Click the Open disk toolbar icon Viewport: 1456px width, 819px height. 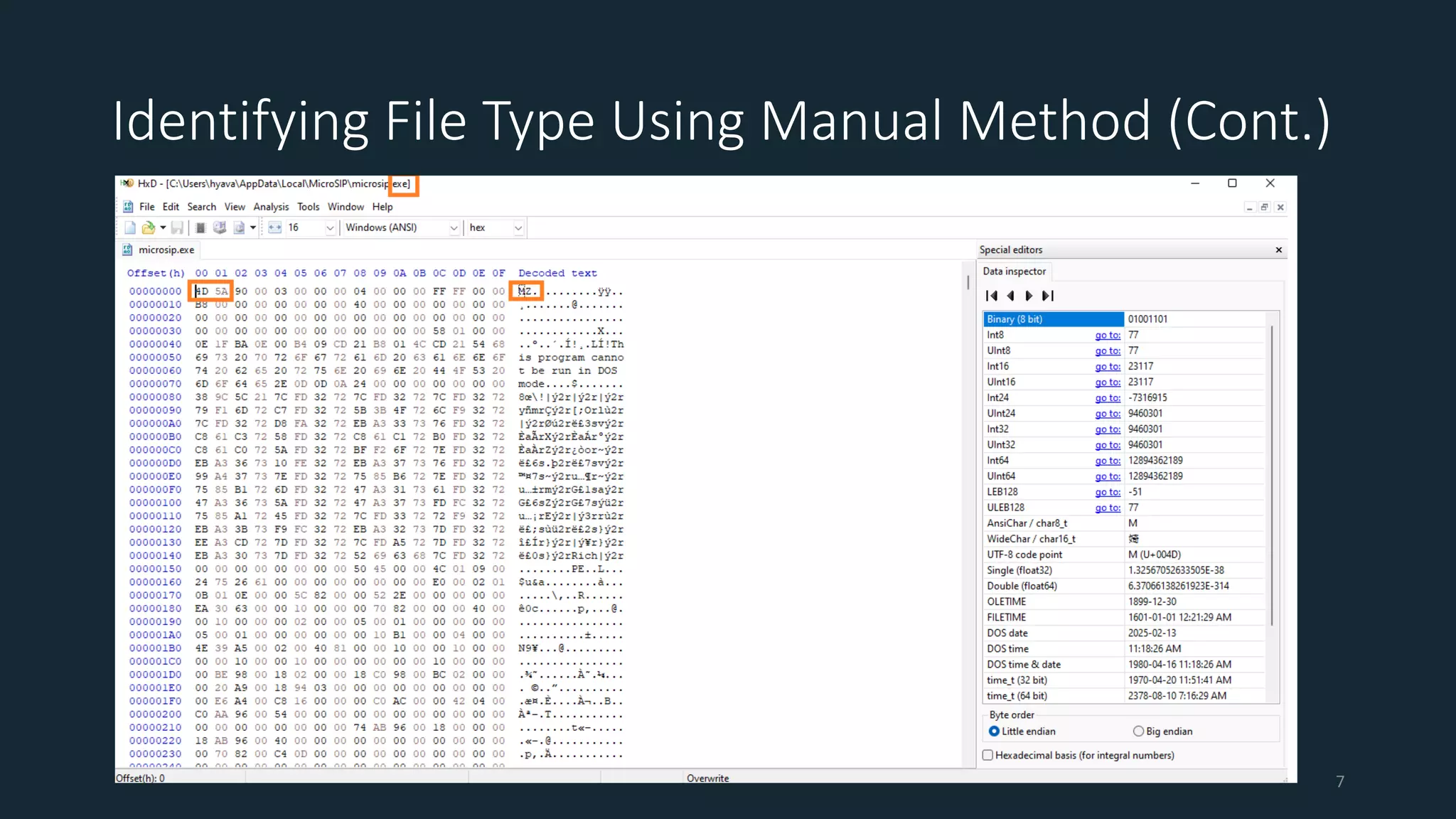click(x=220, y=227)
